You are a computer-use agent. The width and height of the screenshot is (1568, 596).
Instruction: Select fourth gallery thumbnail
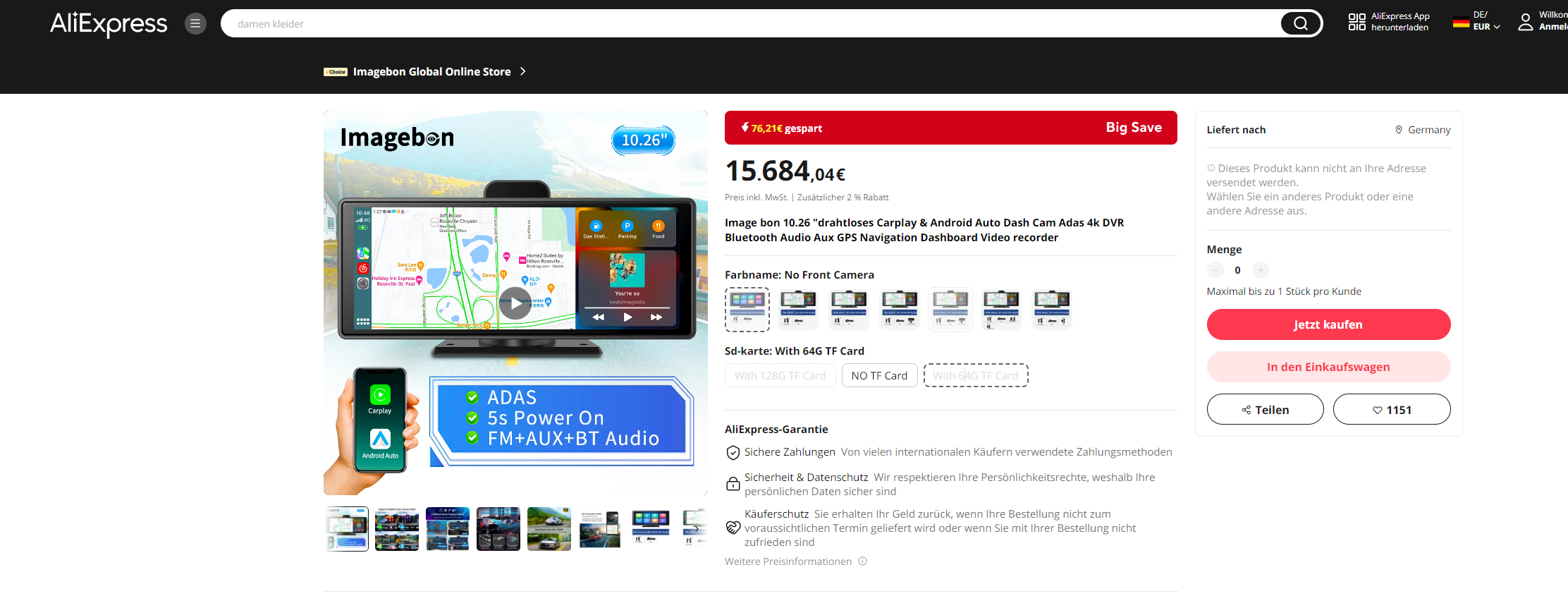tap(498, 528)
